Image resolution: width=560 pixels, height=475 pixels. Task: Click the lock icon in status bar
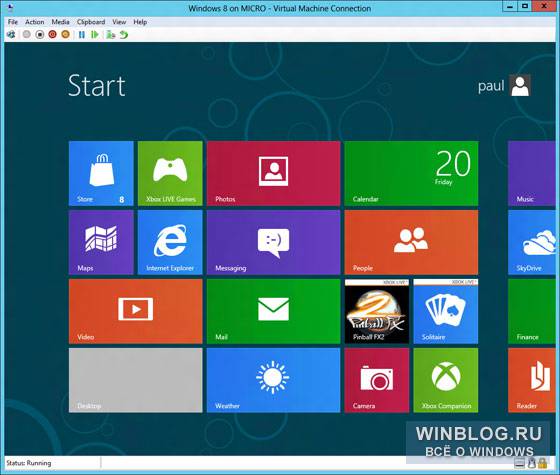543,463
